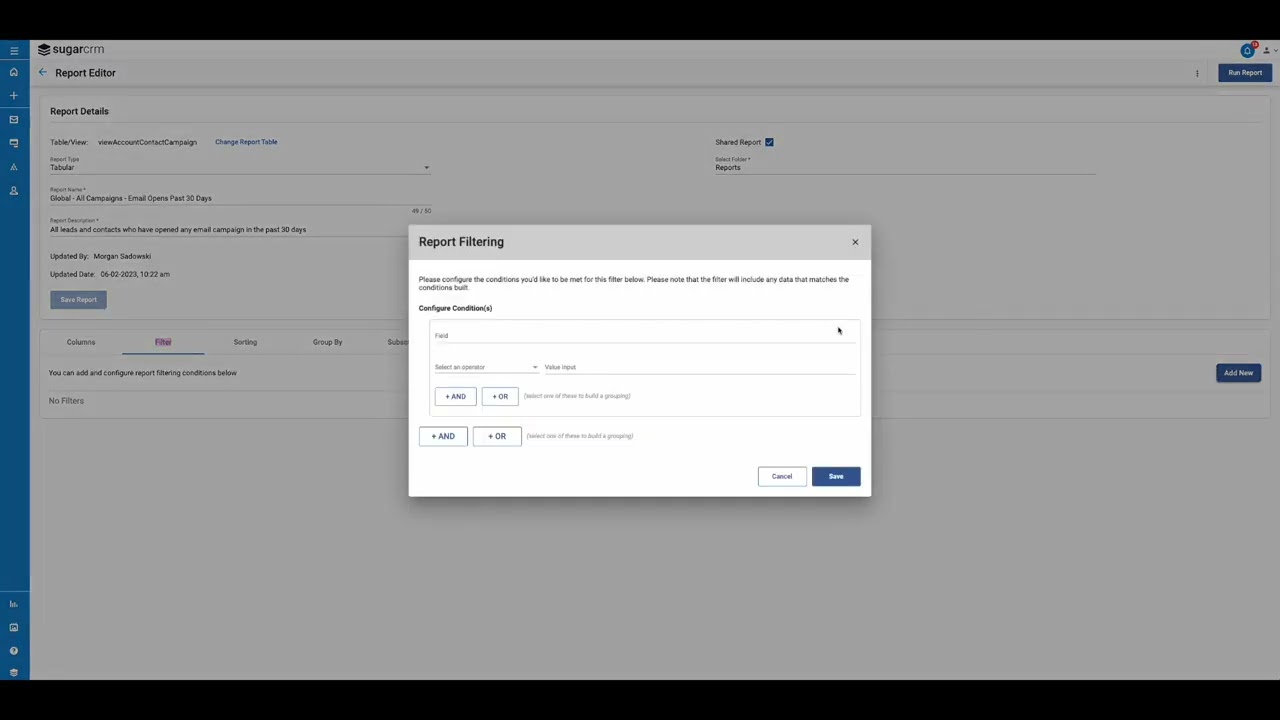Image resolution: width=1280 pixels, height=720 pixels.
Task: Open the triangle icon in the sidebar
Action: 14,167
